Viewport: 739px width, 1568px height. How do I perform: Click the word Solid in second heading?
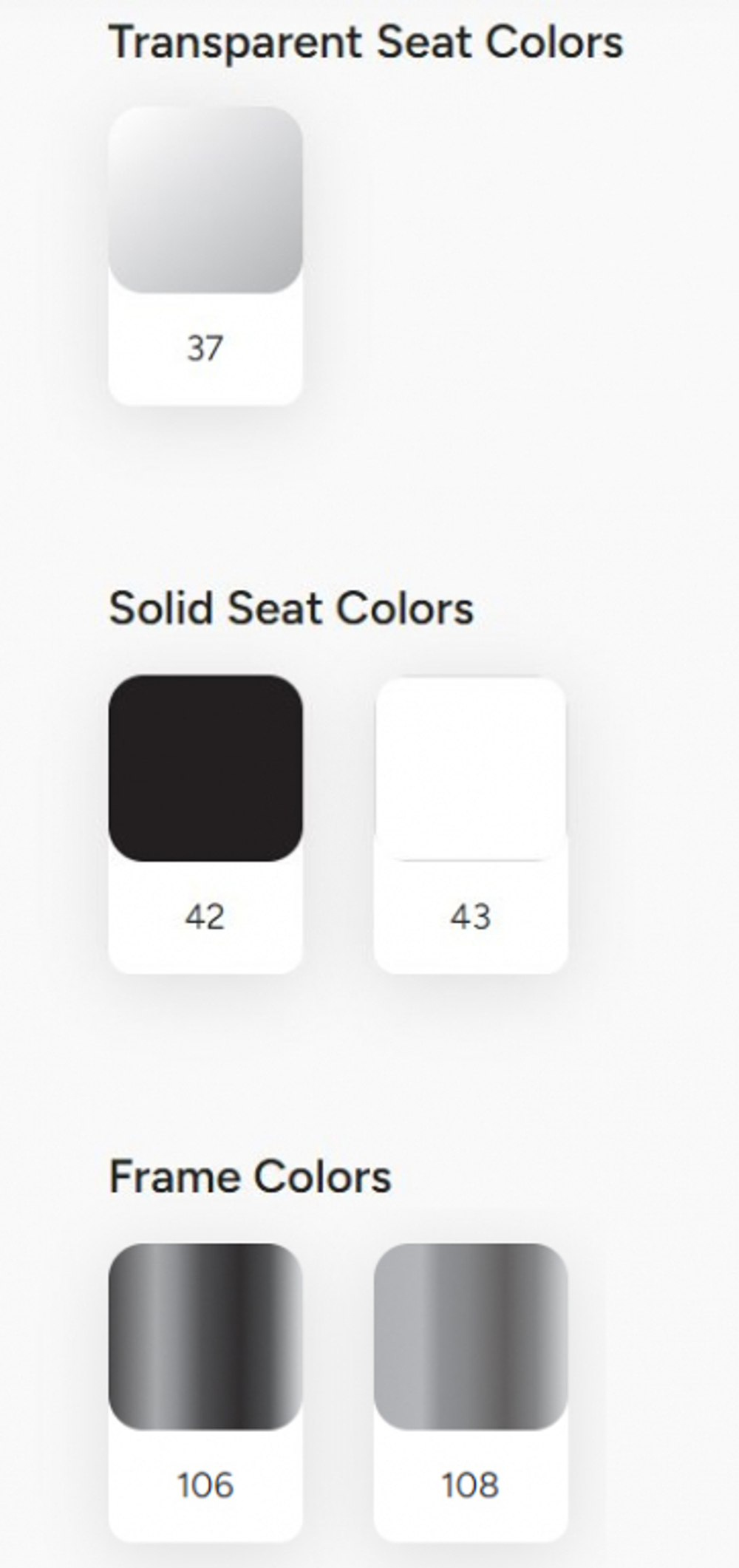(x=161, y=609)
